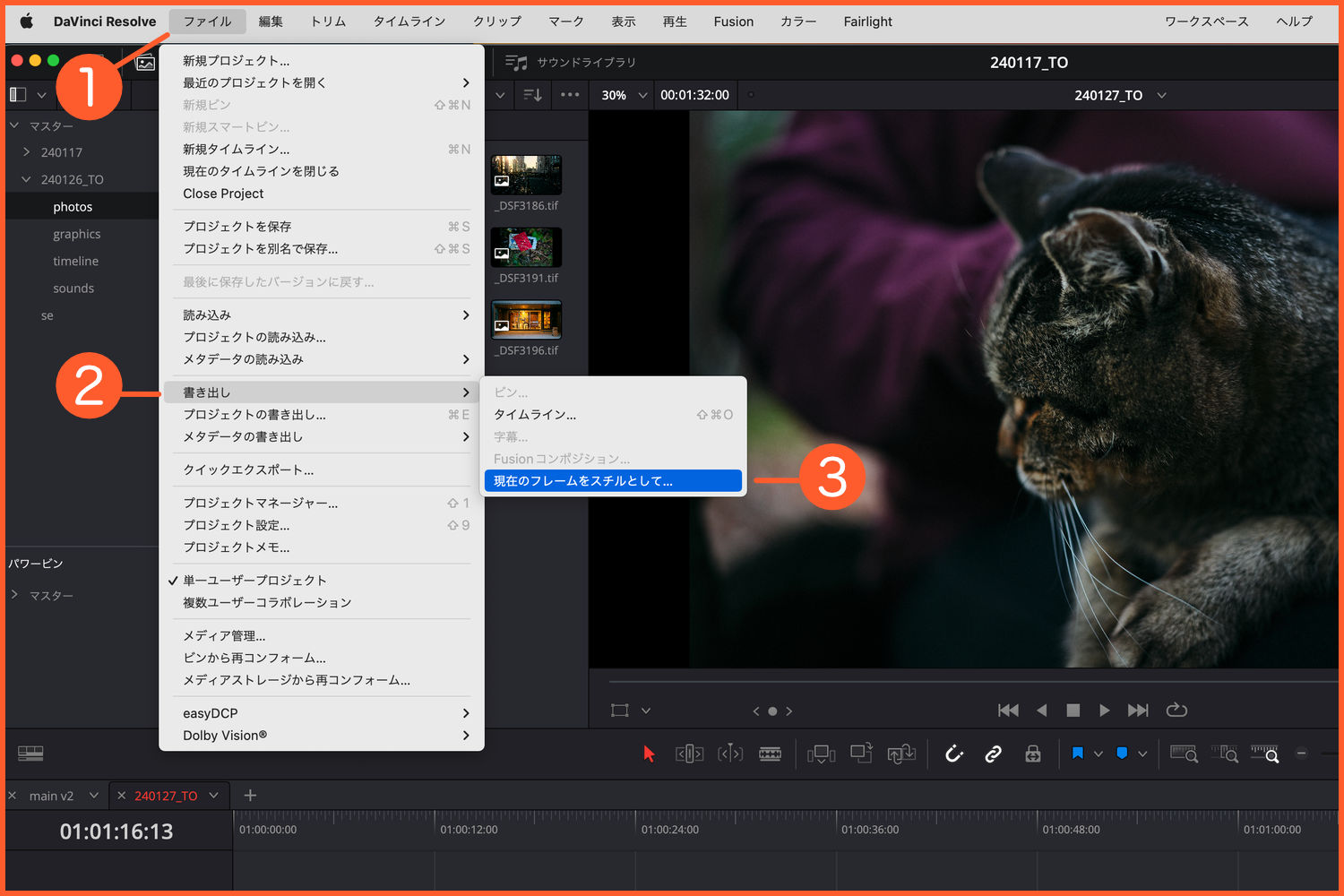Screen dimensions: 1344x896
Task: Open the 240127_TO timeline tab dropdown
Action: point(214,796)
